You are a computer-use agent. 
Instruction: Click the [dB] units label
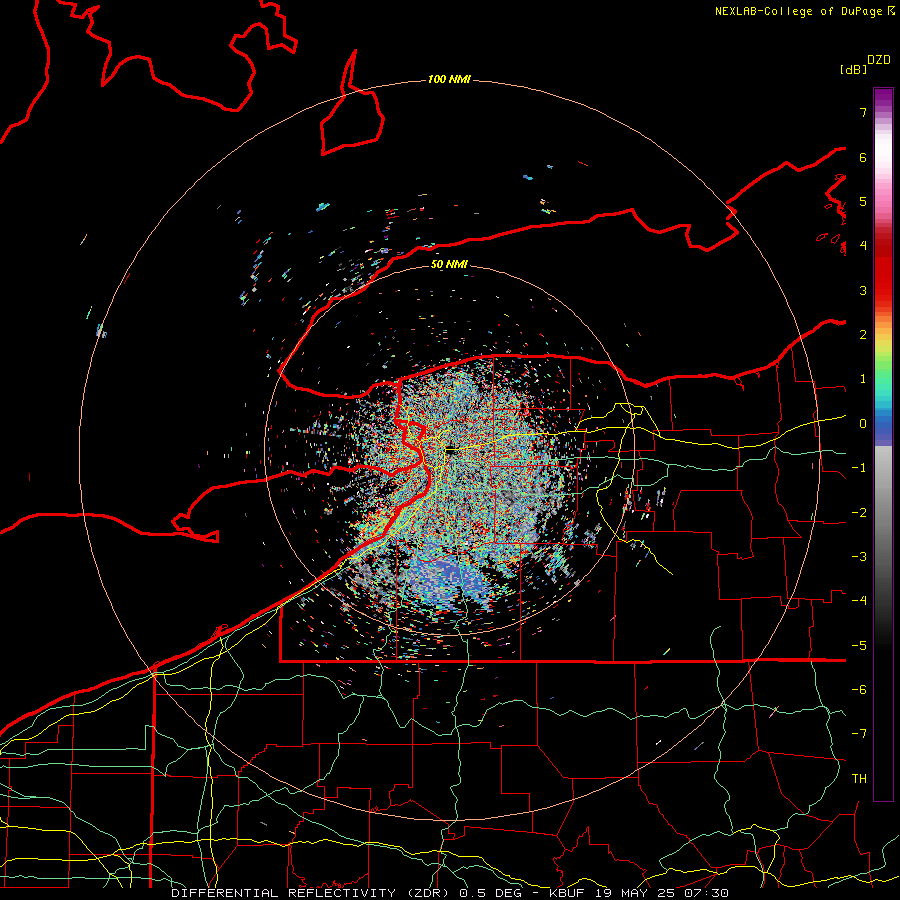click(854, 70)
